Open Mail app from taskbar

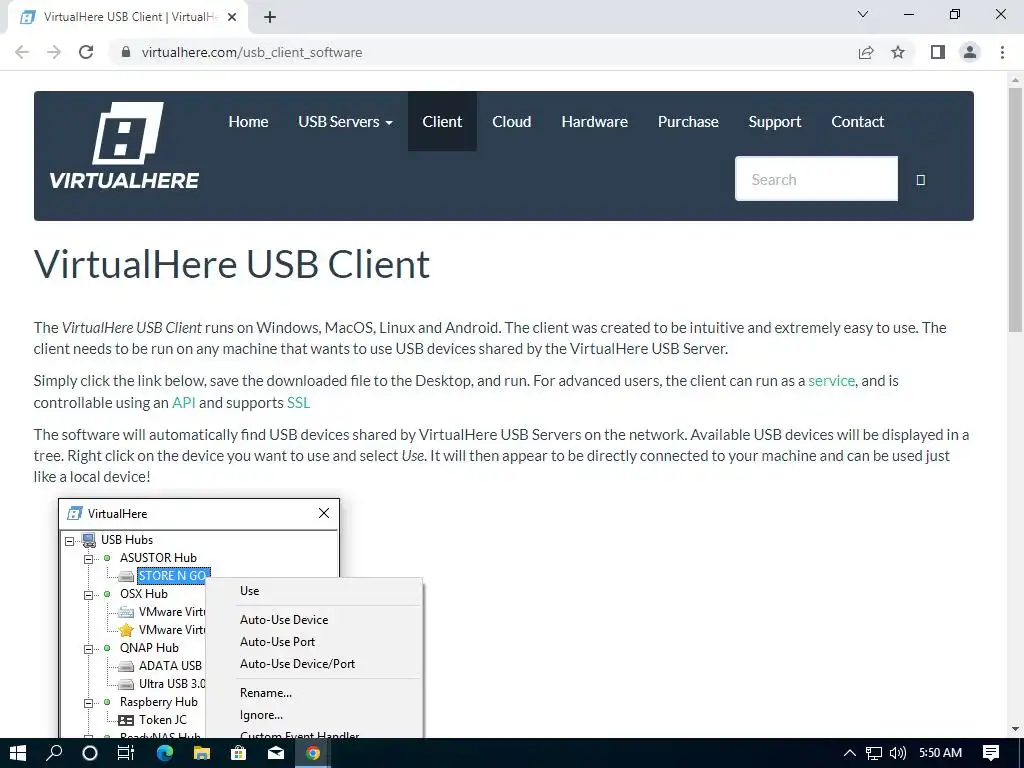coord(276,753)
